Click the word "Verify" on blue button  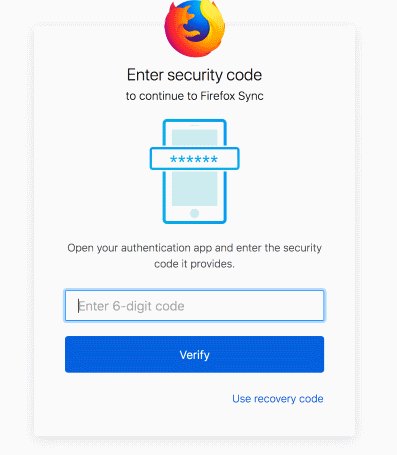[x=194, y=355]
